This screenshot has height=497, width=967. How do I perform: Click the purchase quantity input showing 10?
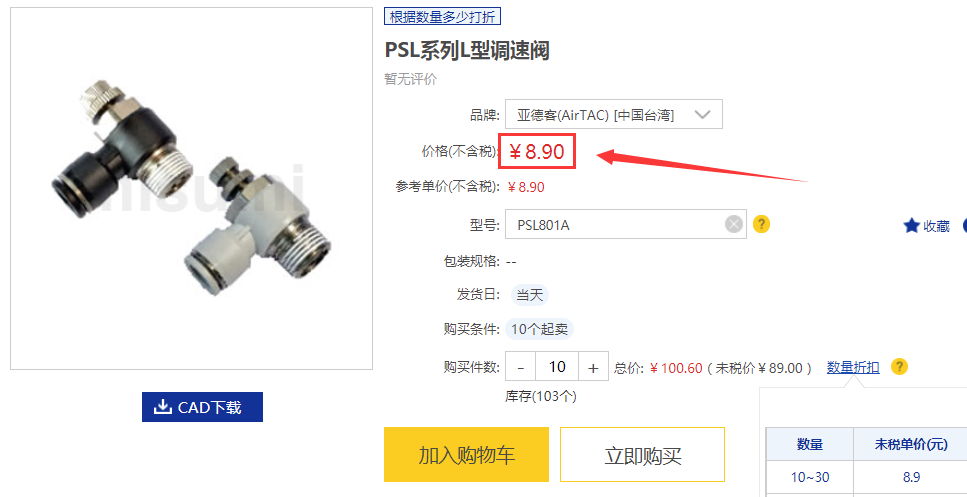click(558, 367)
